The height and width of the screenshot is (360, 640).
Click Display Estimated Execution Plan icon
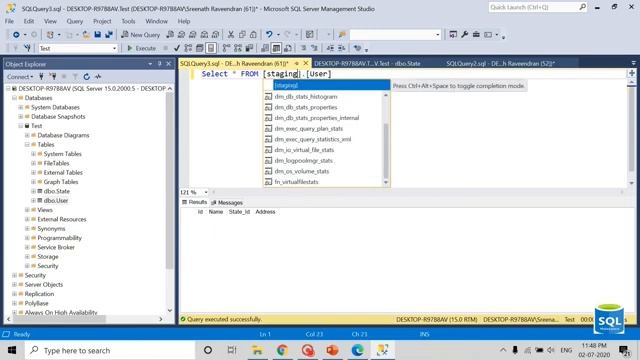pos(188,48)
